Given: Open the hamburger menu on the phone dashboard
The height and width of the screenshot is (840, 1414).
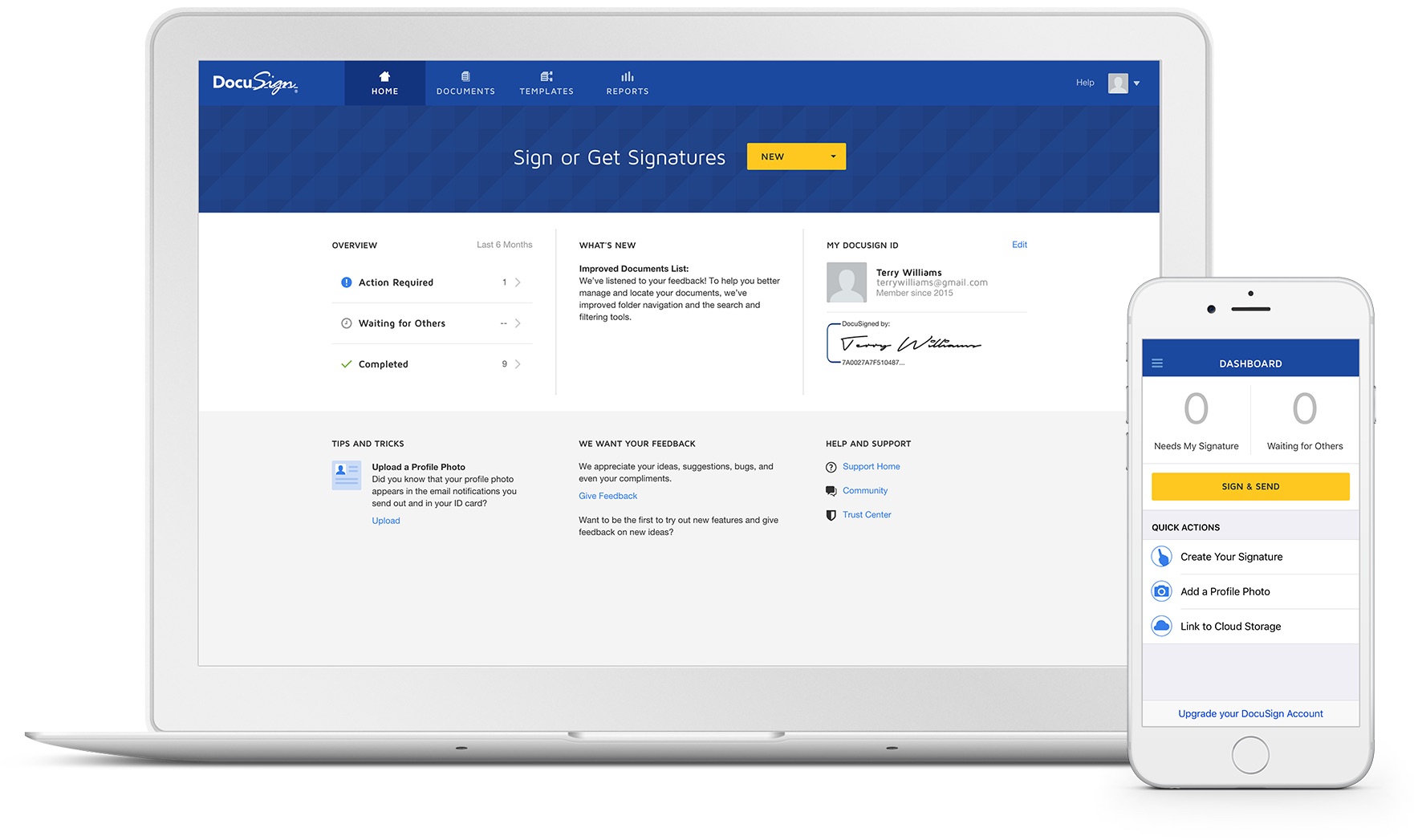Looking at the screenshot, I should click(1157, 363).
